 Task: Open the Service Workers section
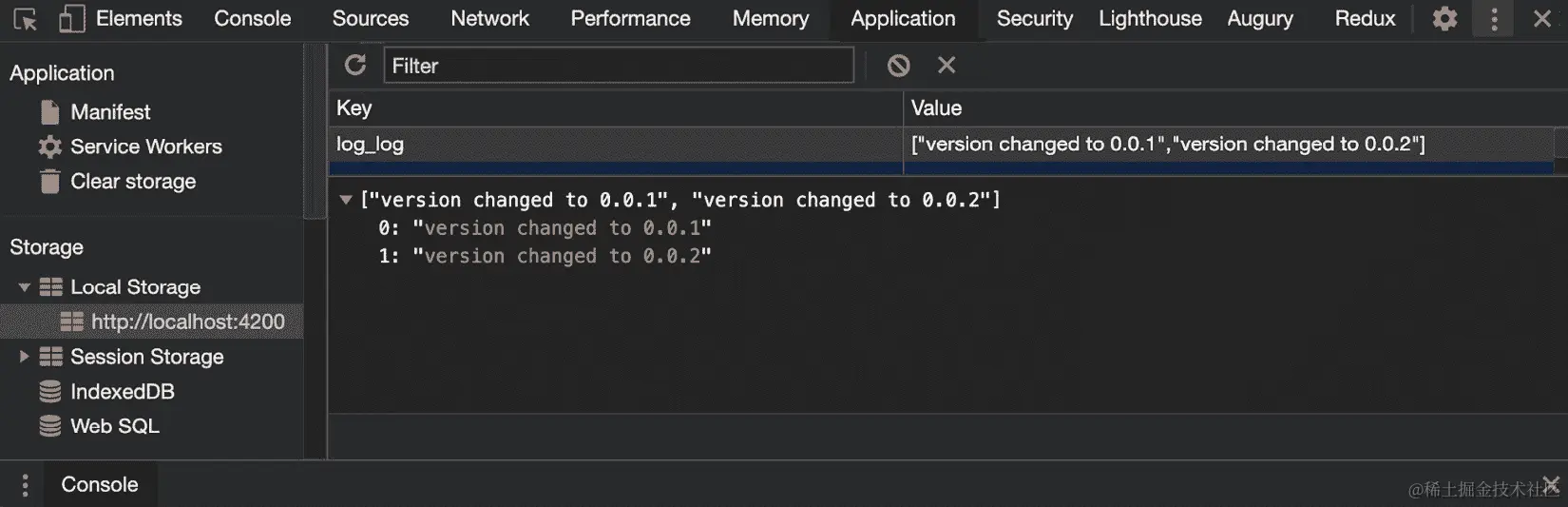pyautogui.click(x=145, y=146)
